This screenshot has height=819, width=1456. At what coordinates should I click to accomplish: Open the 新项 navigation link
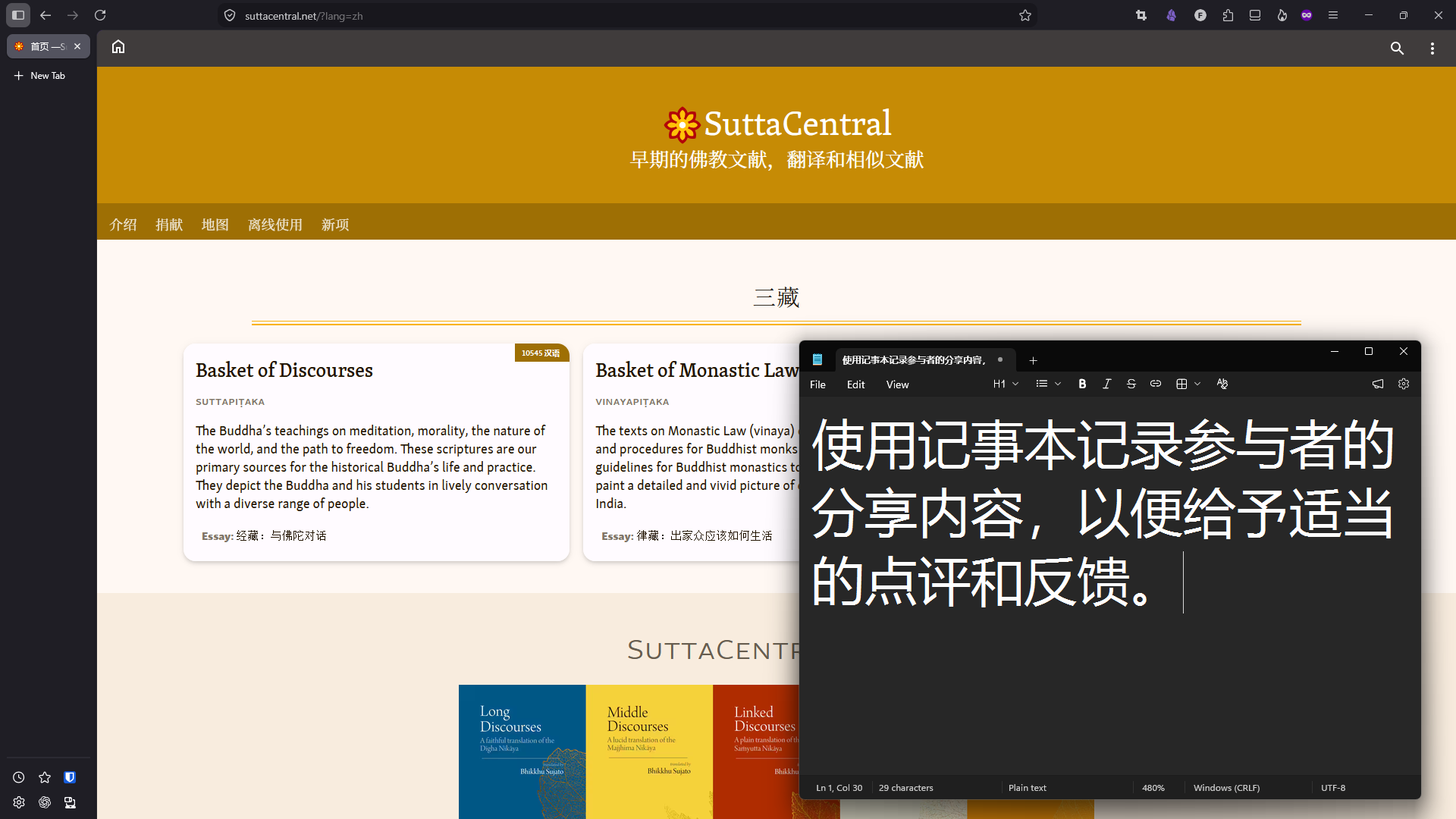(x=335, y=224)
